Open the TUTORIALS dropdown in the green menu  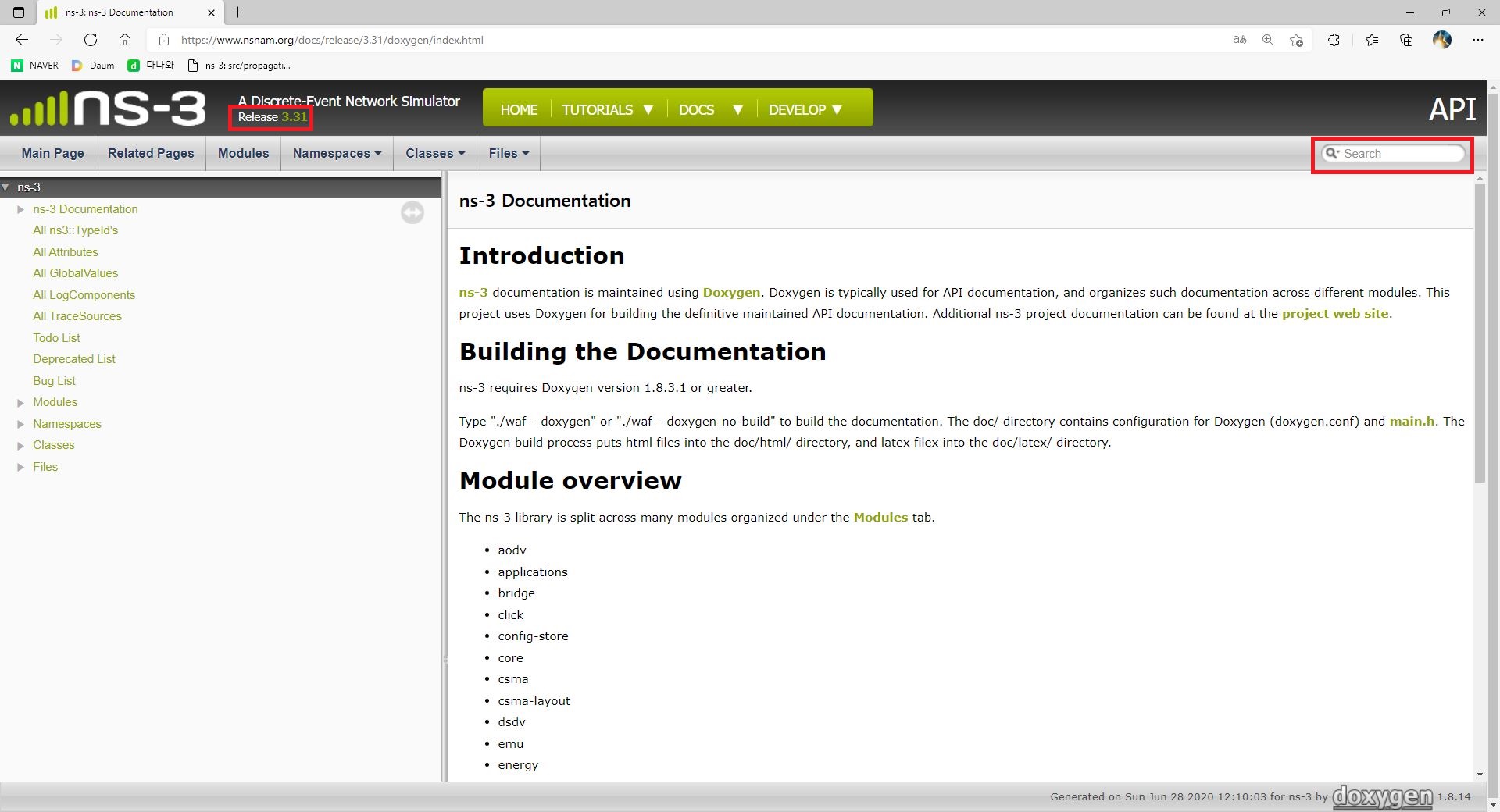point(607,109)
